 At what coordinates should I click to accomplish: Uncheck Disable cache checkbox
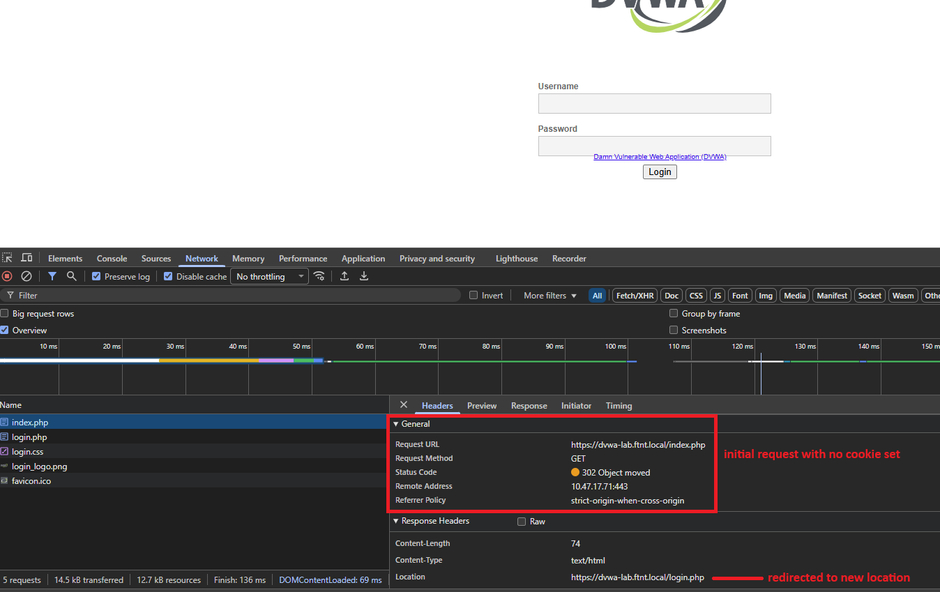(x=168, y=277)
